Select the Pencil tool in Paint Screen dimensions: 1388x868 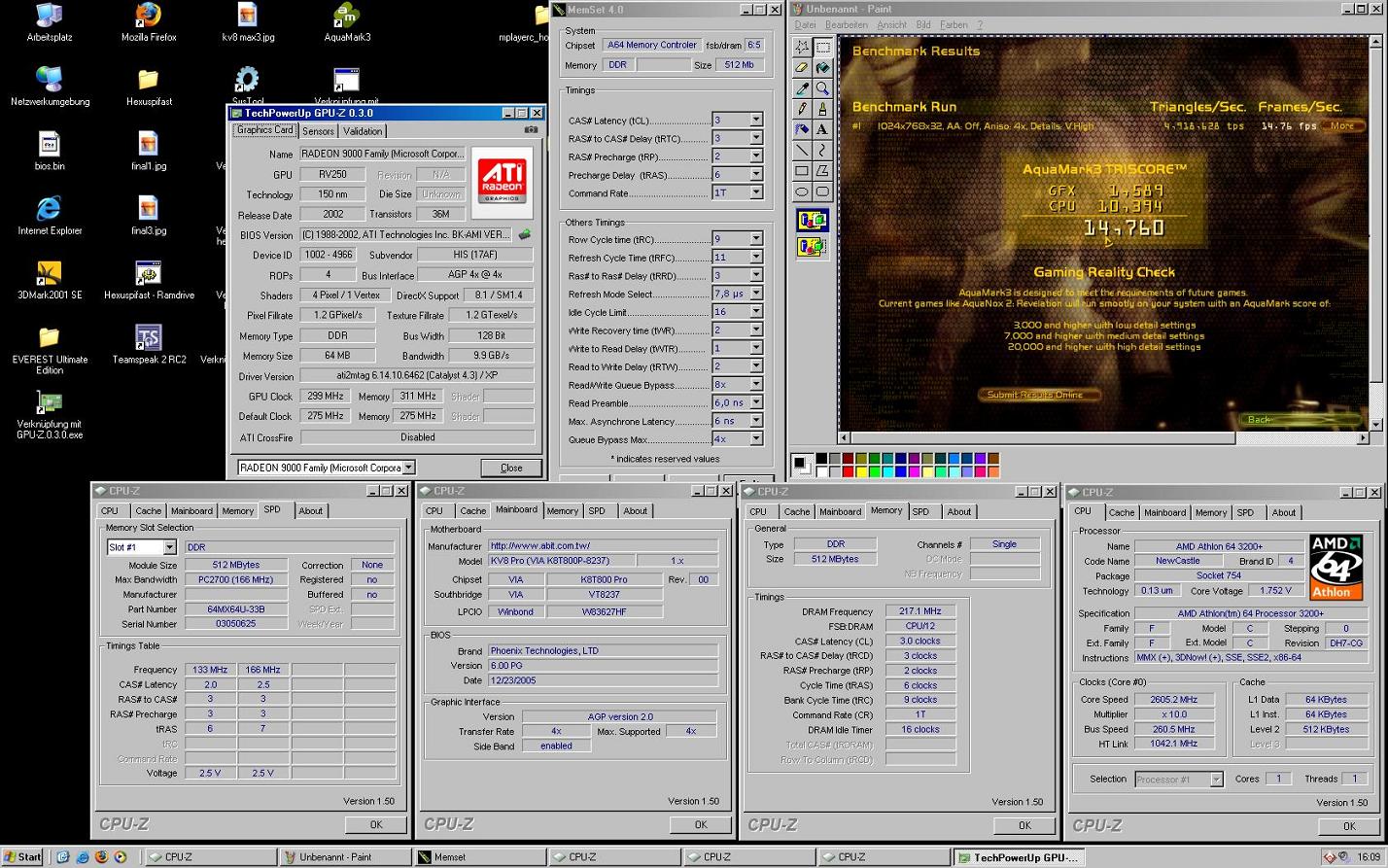[x=802, y=109]
